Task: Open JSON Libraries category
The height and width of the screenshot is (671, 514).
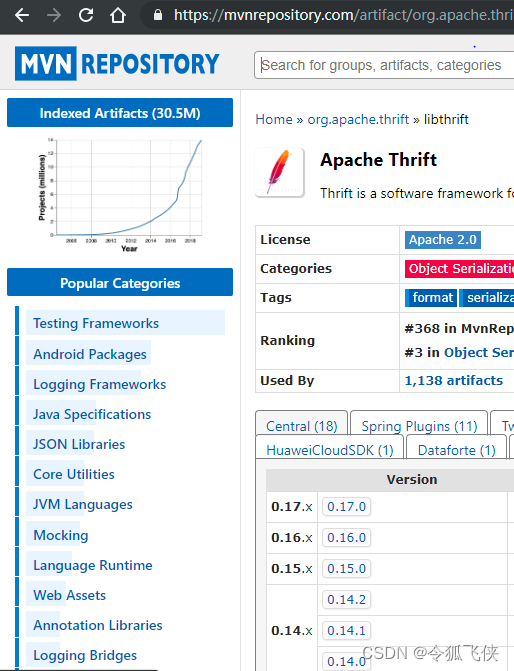Action: pyautogui.click(x=79, y=444)
